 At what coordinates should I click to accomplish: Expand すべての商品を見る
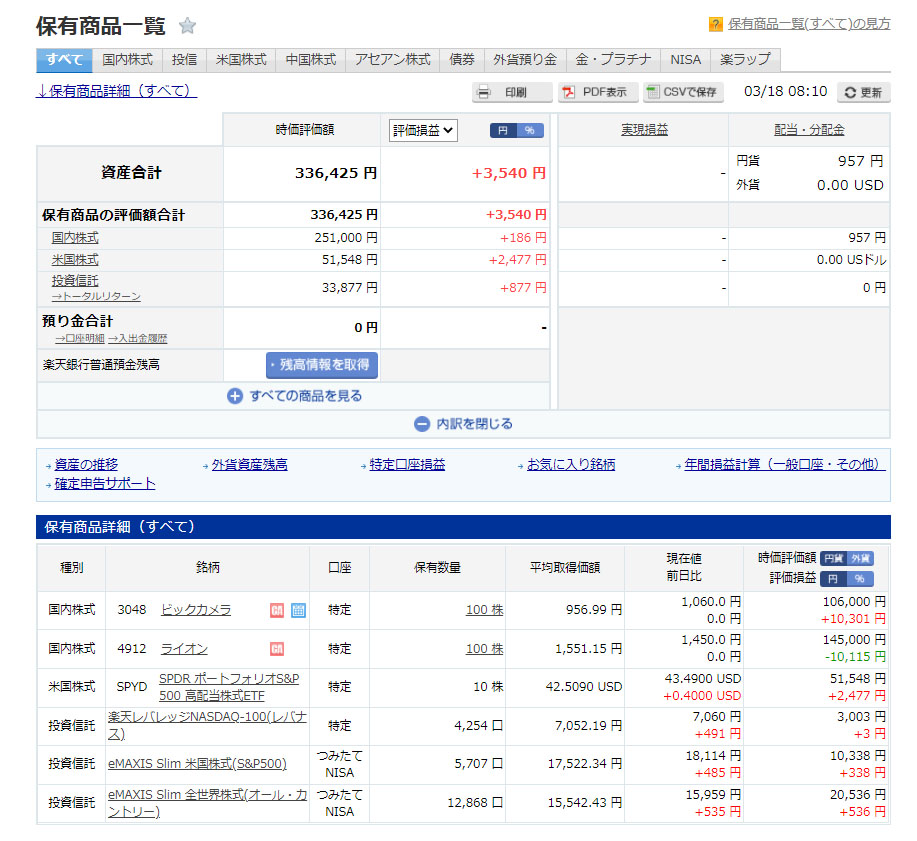[x=294, y=396]
